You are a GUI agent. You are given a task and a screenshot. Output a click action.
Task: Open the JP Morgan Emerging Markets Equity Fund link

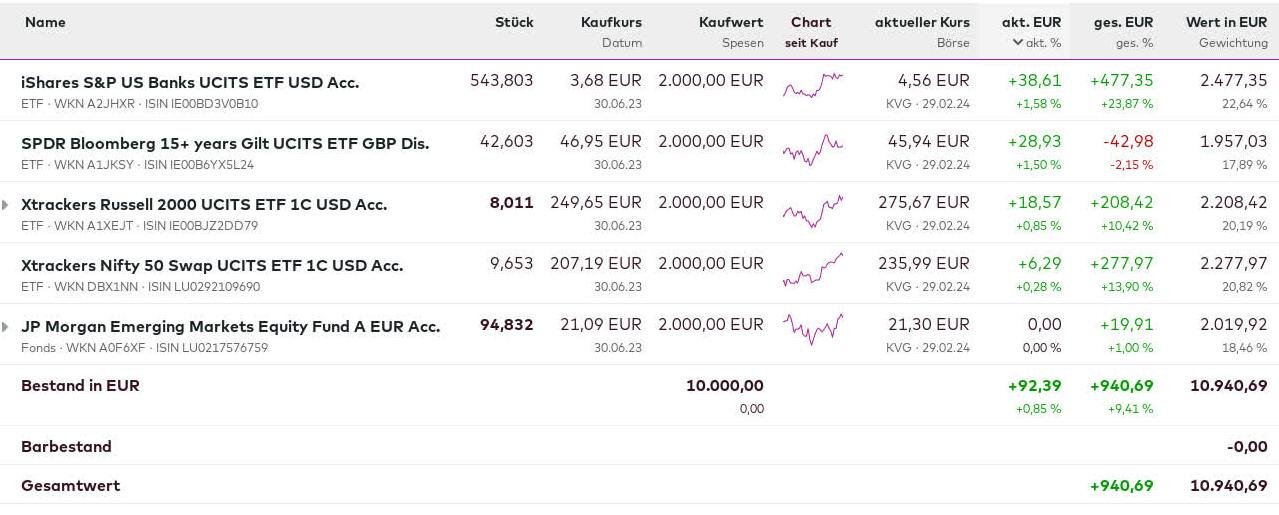coord(230,326)
